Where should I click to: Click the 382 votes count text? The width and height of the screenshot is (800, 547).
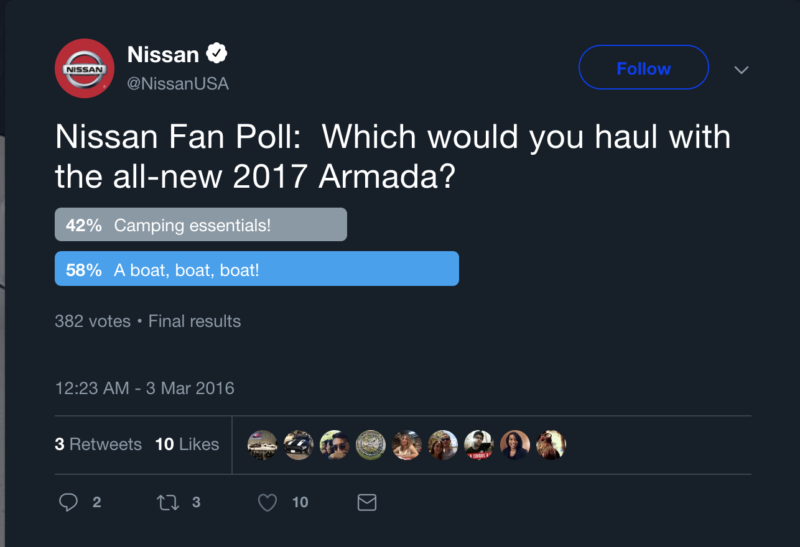92,321
